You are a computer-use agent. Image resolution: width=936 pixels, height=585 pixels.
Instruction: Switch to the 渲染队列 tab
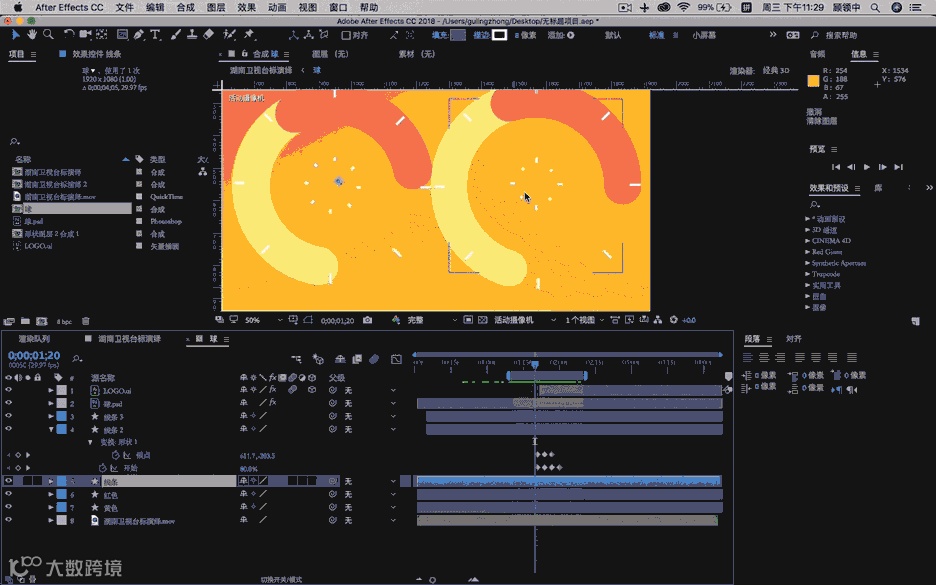pos(34,340)
